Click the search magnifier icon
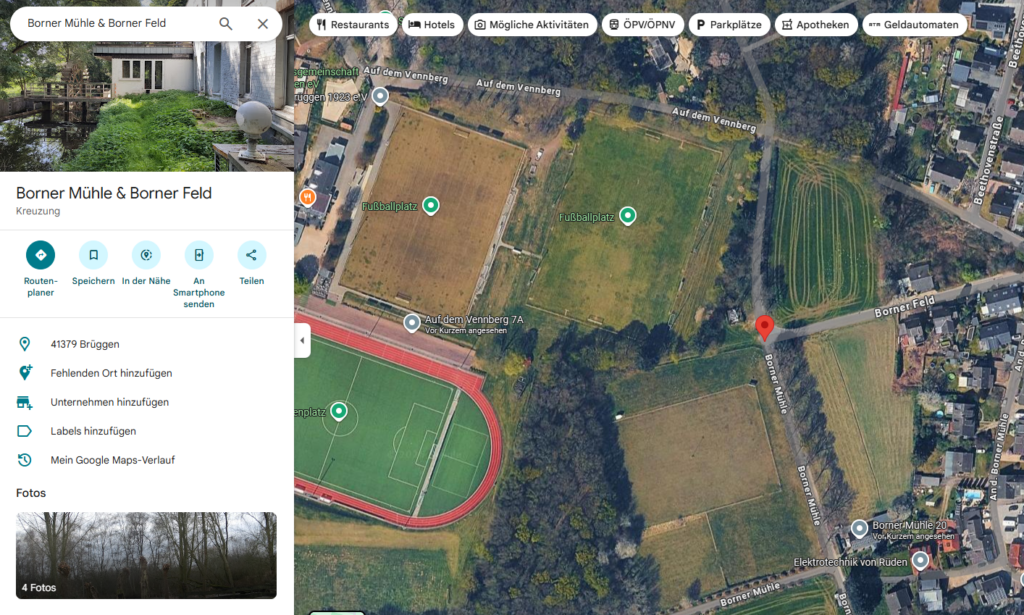The width and height of the screenshot is (1024, 615). coord(225,24)
